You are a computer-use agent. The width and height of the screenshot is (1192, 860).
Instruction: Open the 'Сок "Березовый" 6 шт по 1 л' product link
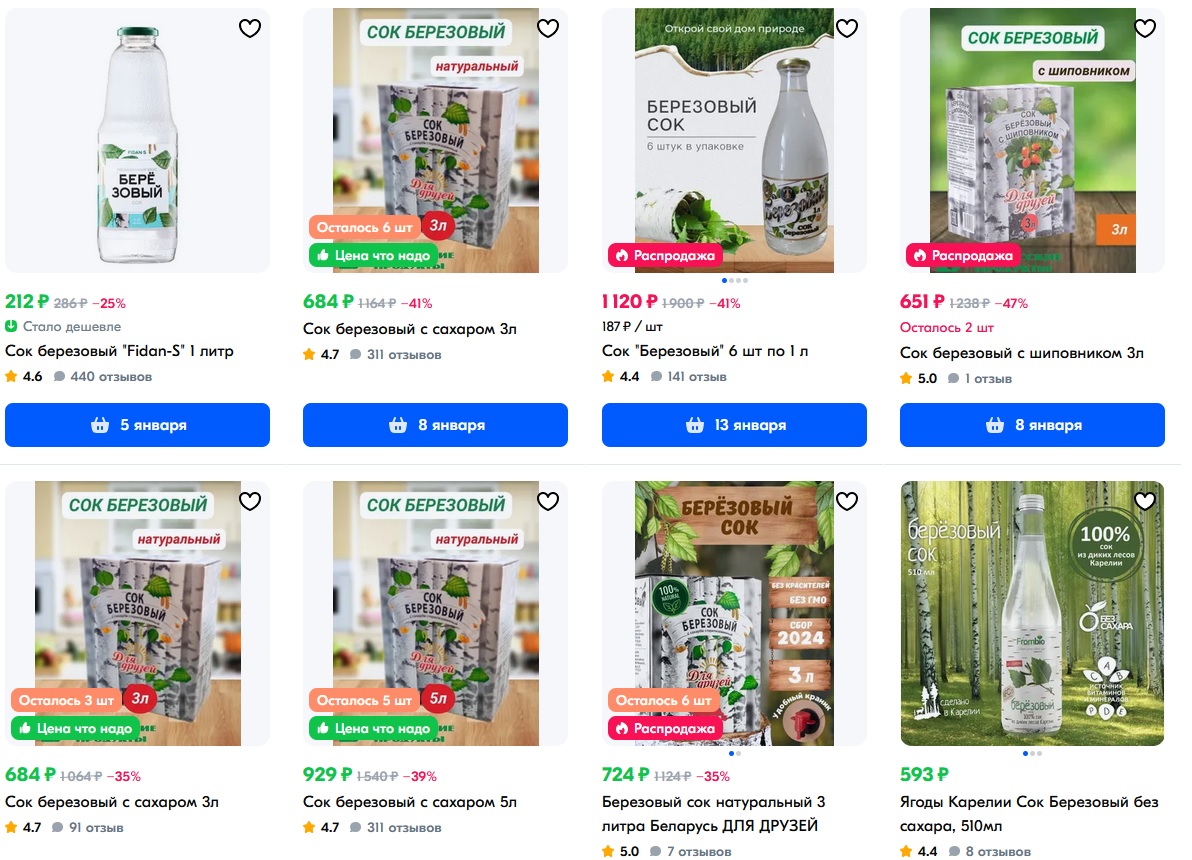click(705, 351)
